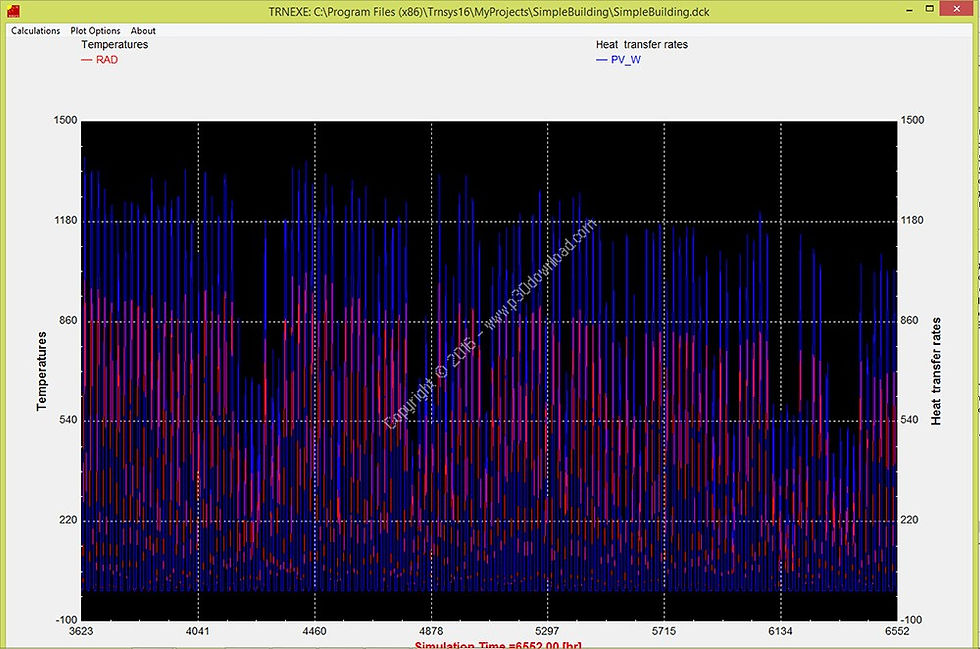
Task: Click time axis value 6134
Action: click(780, 631)
